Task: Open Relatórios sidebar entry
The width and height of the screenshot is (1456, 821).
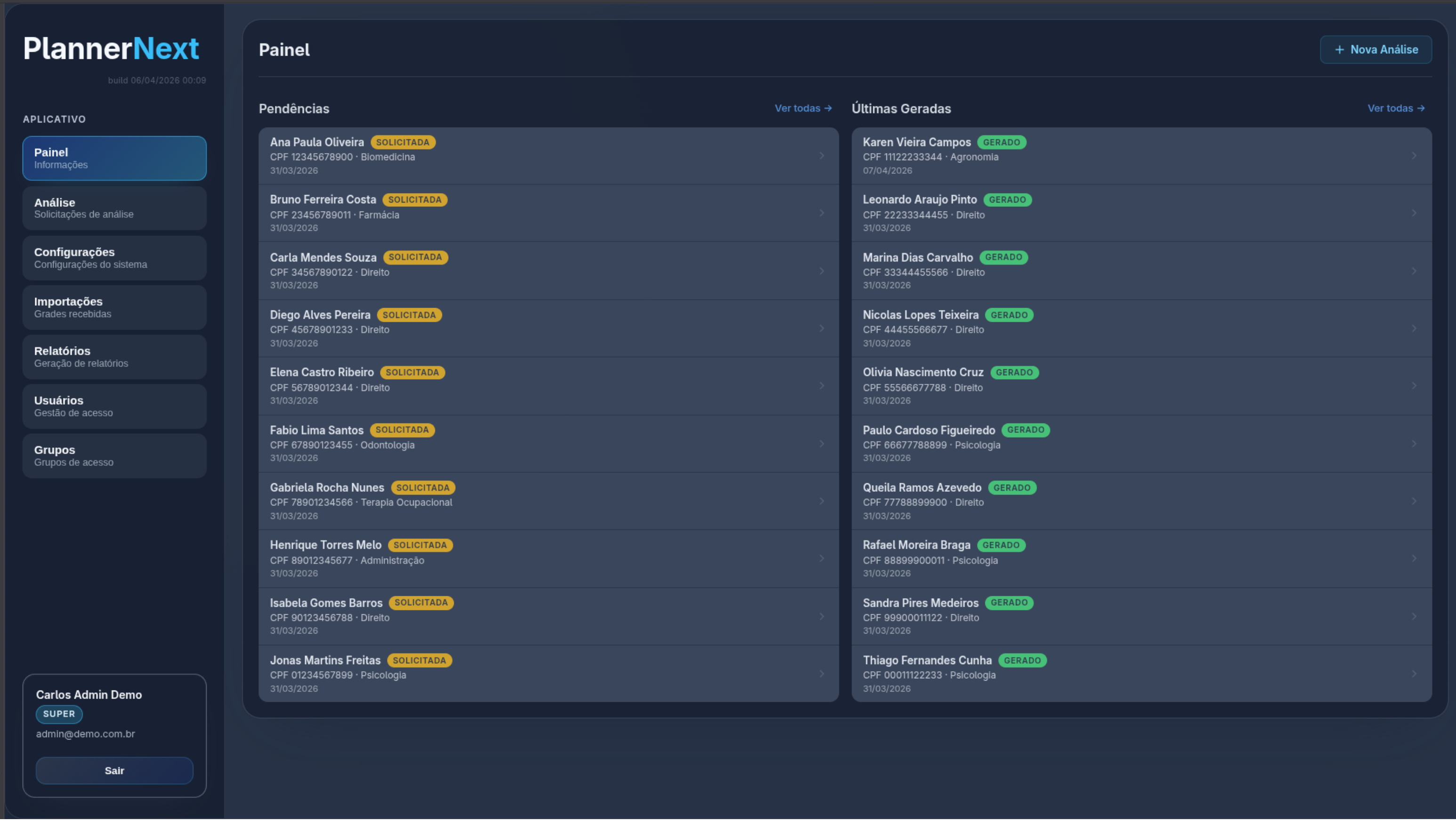Action: [x=114, y=357]
